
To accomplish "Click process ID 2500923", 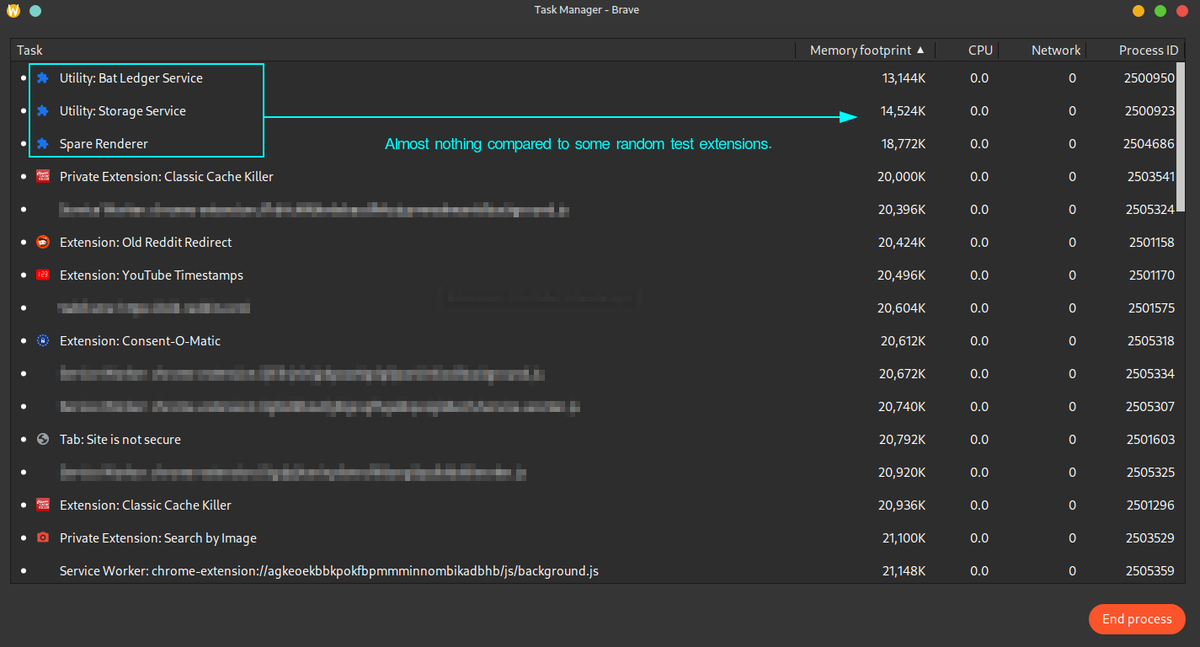I will point(1150,111).
